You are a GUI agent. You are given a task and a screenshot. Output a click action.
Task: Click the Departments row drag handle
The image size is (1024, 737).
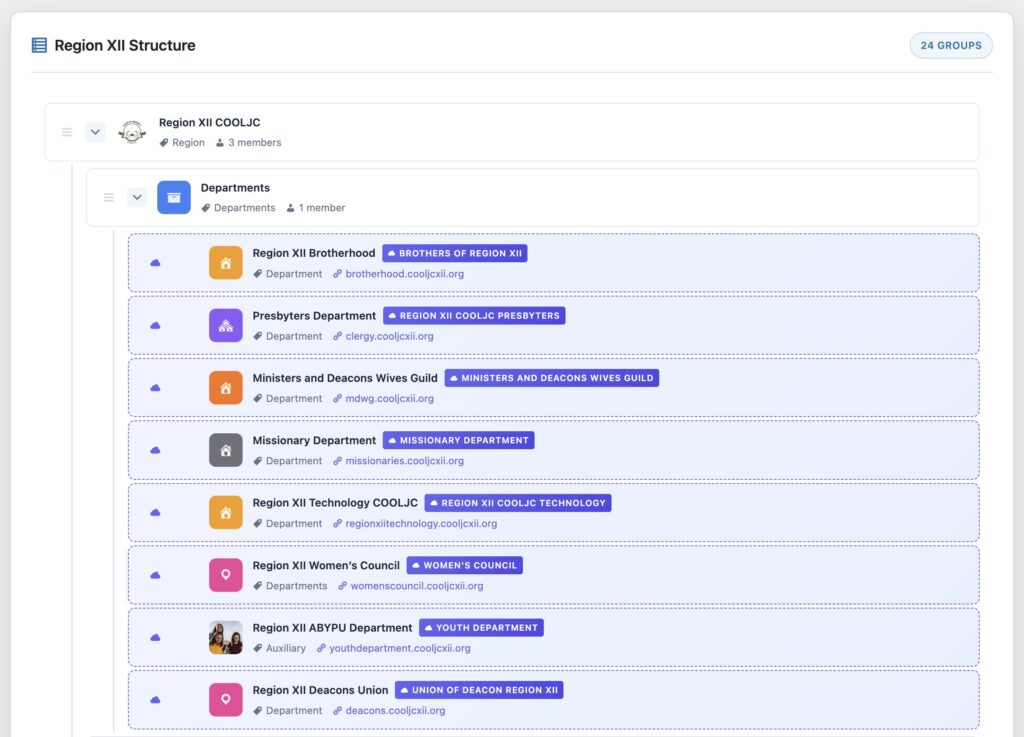point(109,197)
